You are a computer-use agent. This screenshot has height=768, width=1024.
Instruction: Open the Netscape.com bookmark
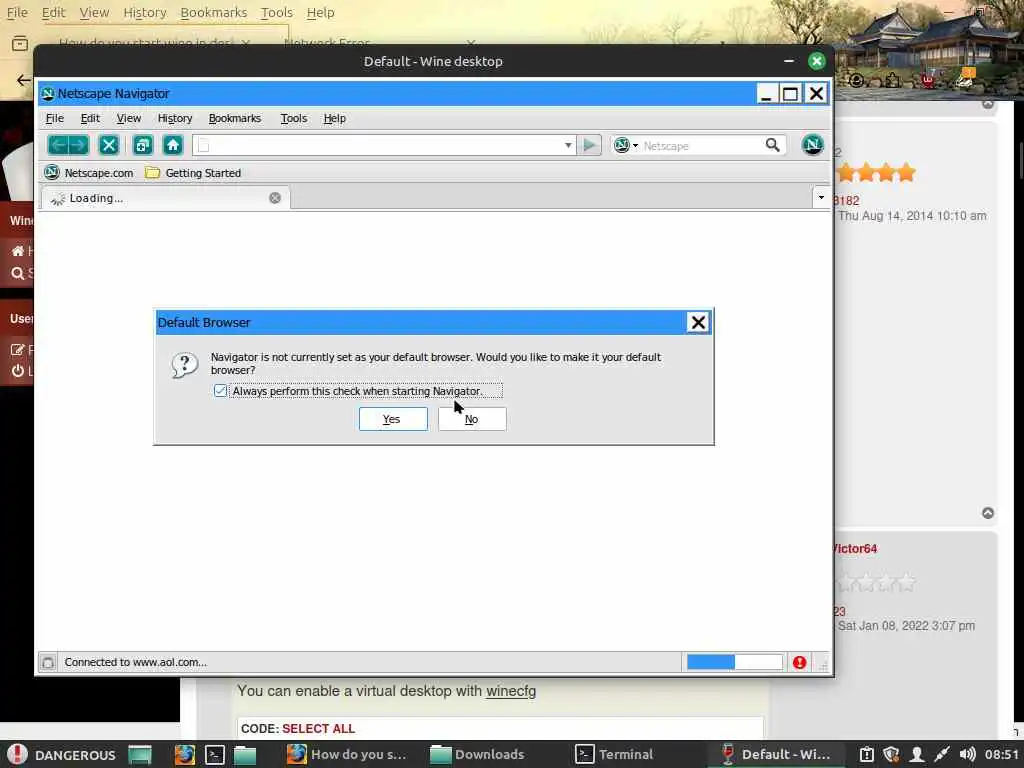point(89,173)
